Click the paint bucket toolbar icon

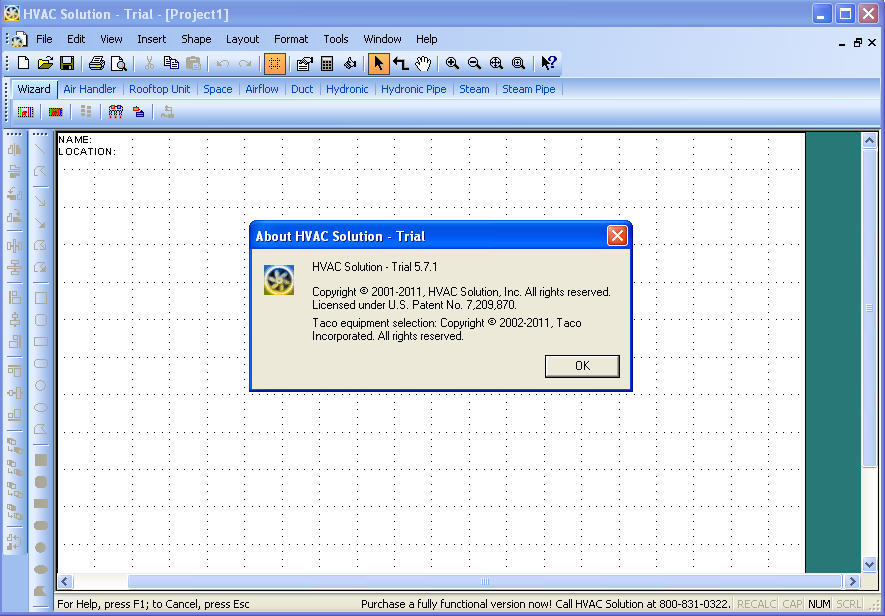[349, 63]
